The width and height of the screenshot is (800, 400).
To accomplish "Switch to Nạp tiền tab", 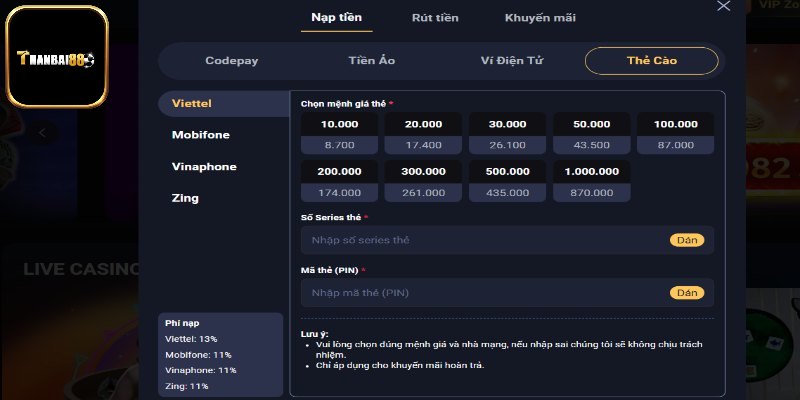I will tap(337, 17).
